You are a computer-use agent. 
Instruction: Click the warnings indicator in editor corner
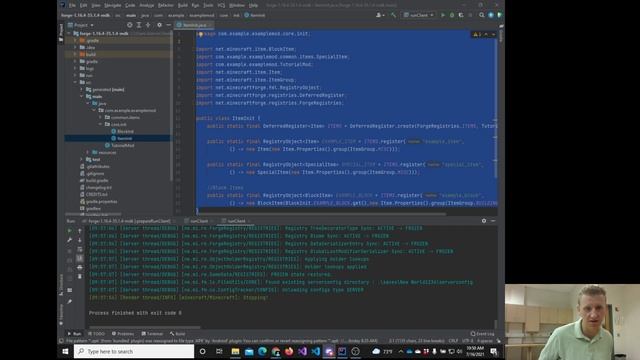pyautogui.click(x=477, y=35)
